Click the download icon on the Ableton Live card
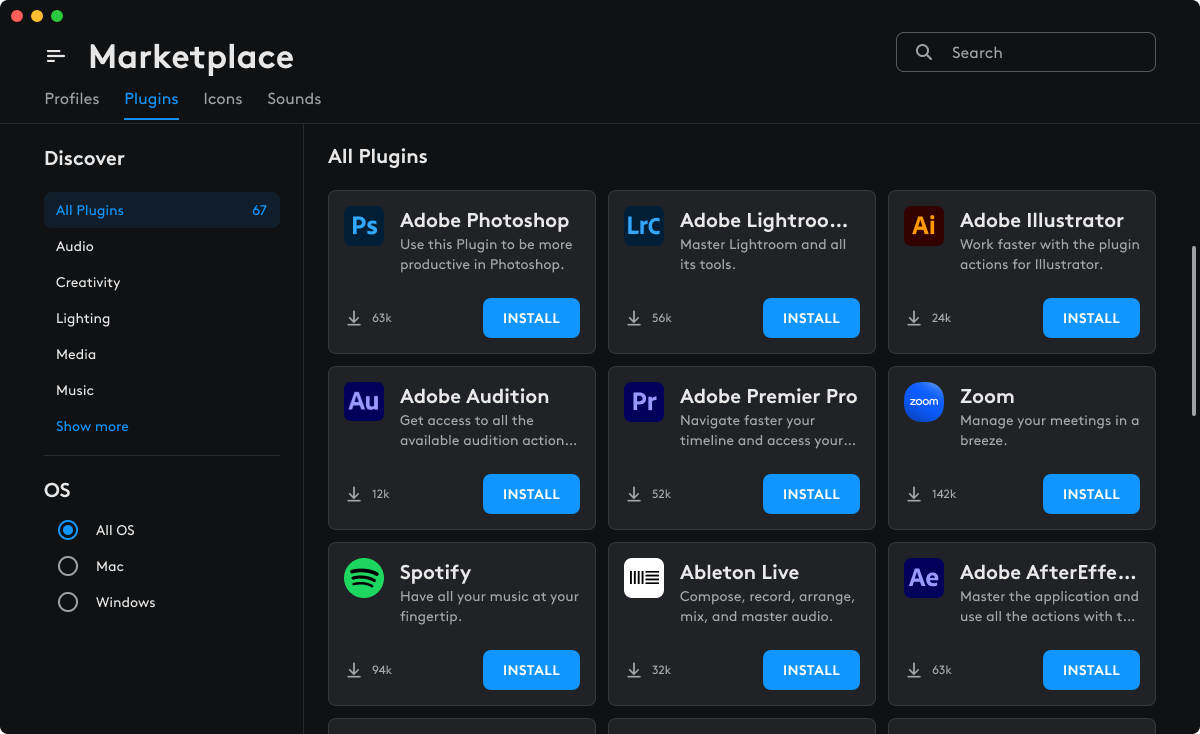 click(x=634, y=670)
